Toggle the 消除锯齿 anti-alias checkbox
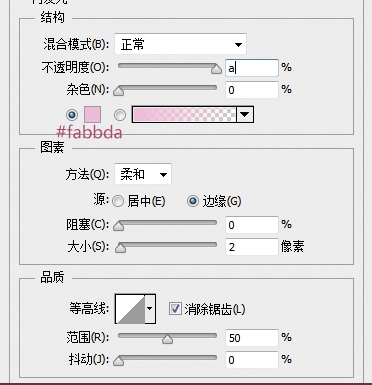372x385 pixels. (x=175, y=309)
